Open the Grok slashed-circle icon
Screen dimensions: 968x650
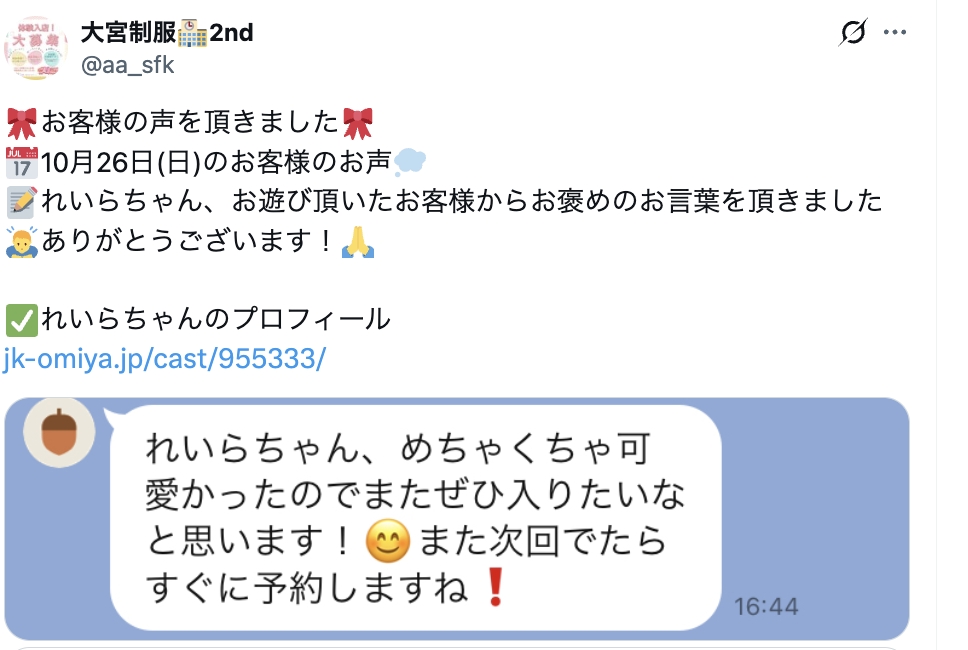[x=853, y=32]
